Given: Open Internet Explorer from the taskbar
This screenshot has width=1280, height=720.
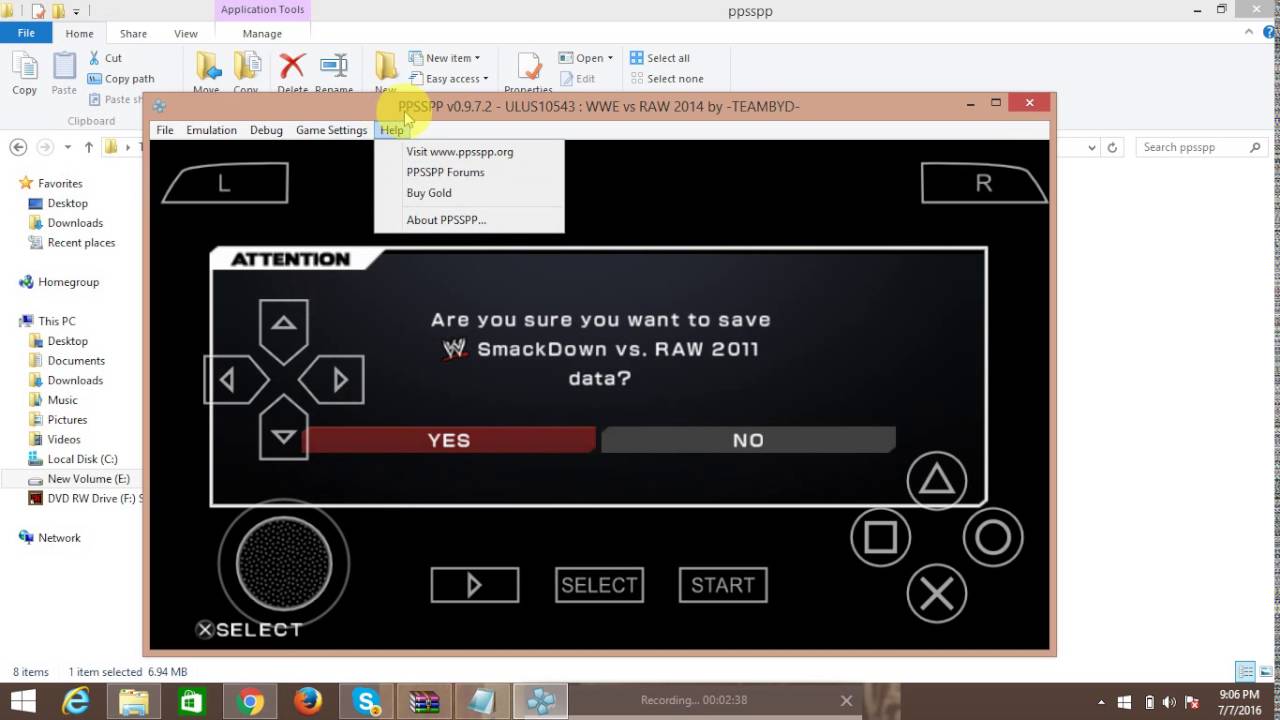Looking at the screenshot, I should [77, 702].
